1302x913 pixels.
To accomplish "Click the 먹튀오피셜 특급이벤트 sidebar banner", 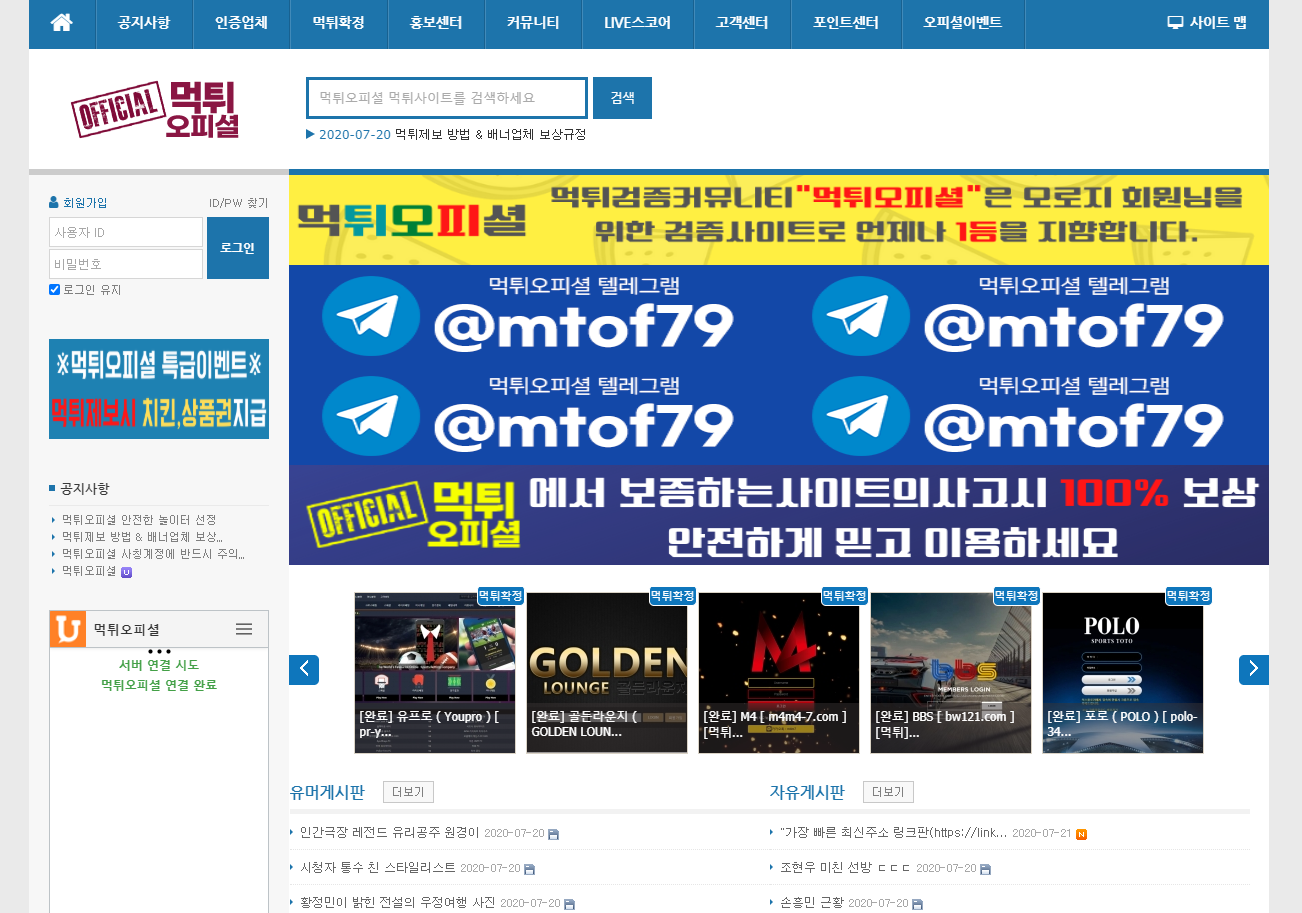I will click(159, 389).
